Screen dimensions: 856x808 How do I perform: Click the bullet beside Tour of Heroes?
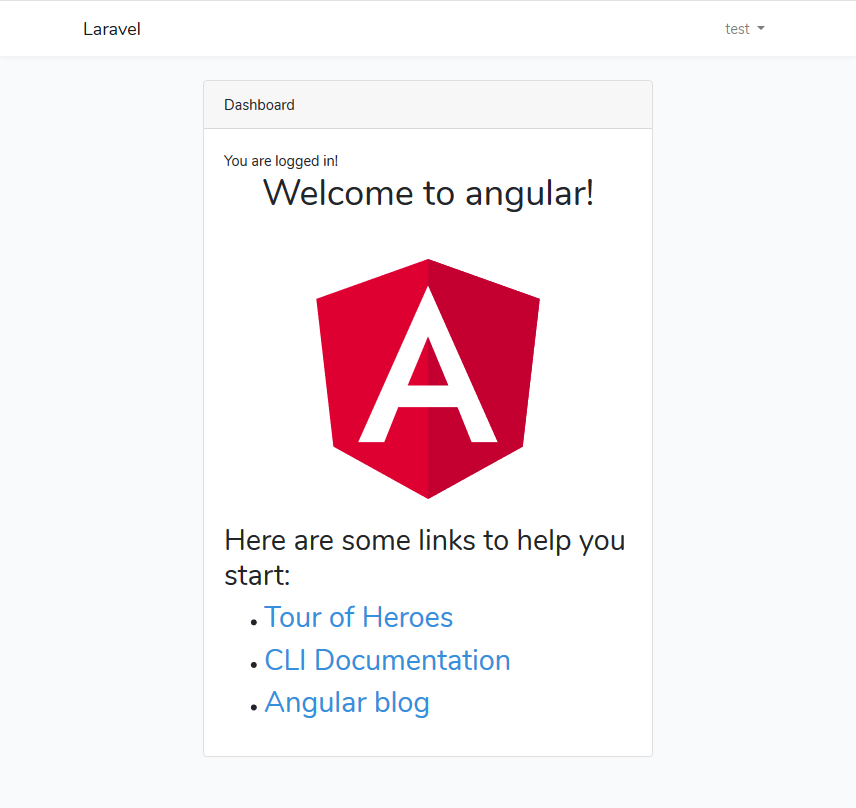(x=253, y=623)
